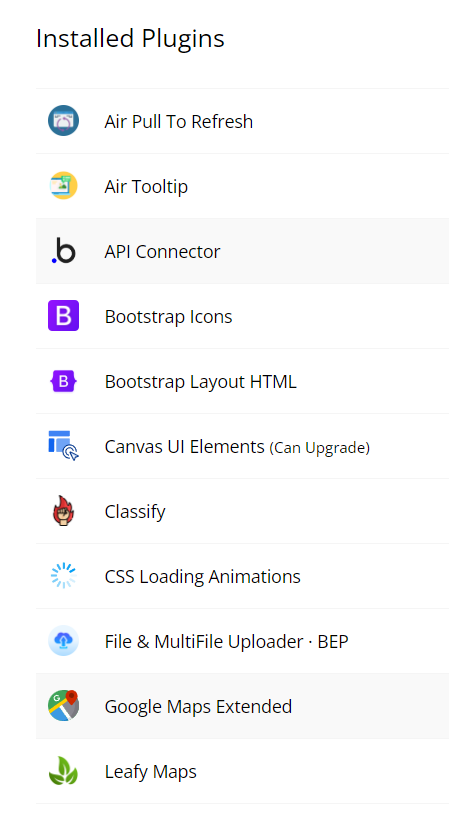The width and height of the screenshot is (449, 820).
Task: Click the (Can Upgrade) label on Canvas UI Elements
Action: point(320,448)
